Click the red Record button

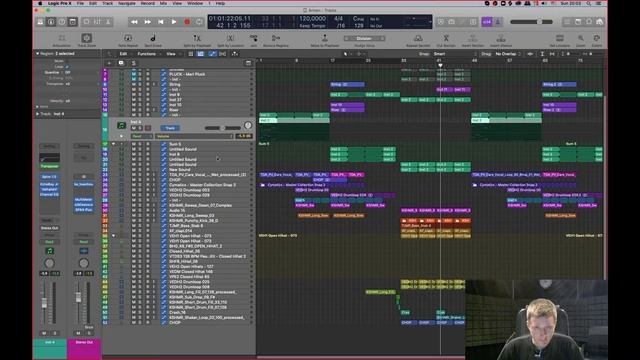pos(187,22)
